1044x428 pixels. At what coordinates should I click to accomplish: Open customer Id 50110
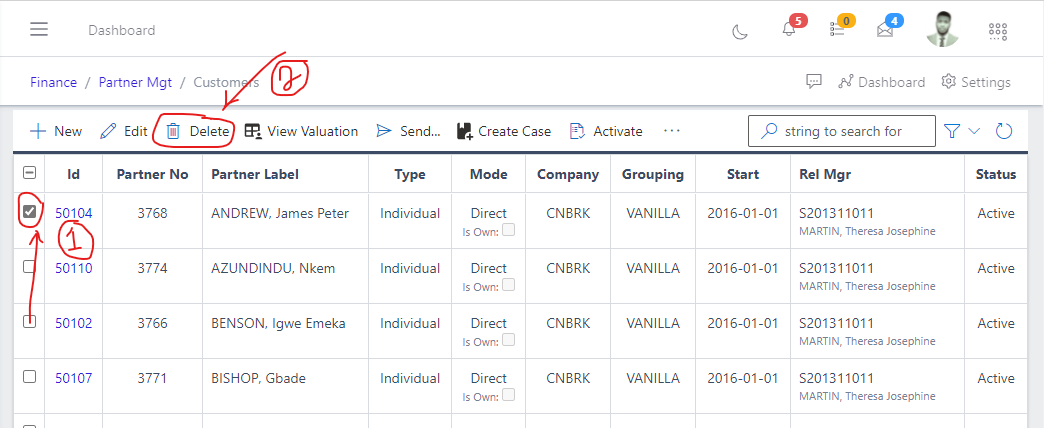click(x=74, y=268)
